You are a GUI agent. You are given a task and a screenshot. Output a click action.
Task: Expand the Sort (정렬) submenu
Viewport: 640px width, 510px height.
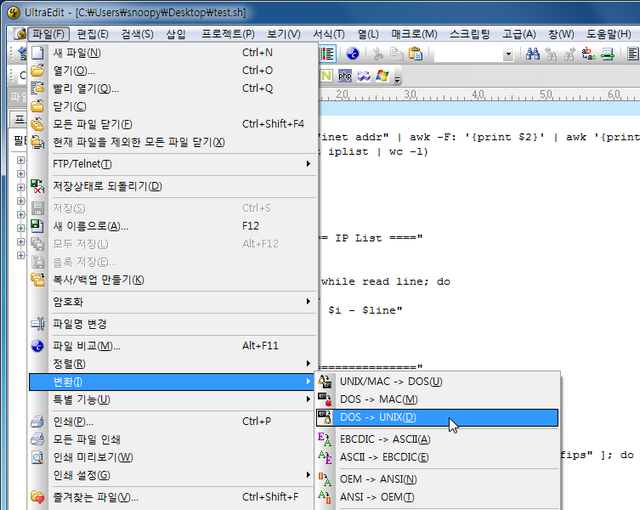pyautogui.click(x=173, y=364)
